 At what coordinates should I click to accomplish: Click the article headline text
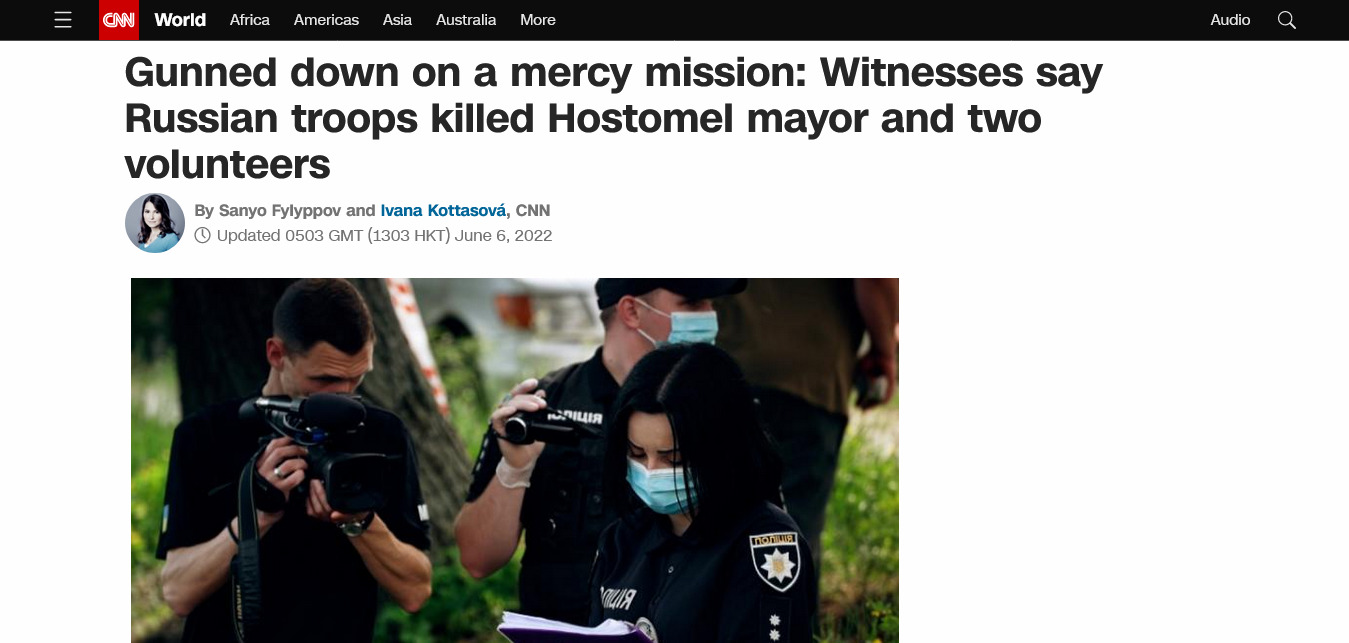(613, 118)
